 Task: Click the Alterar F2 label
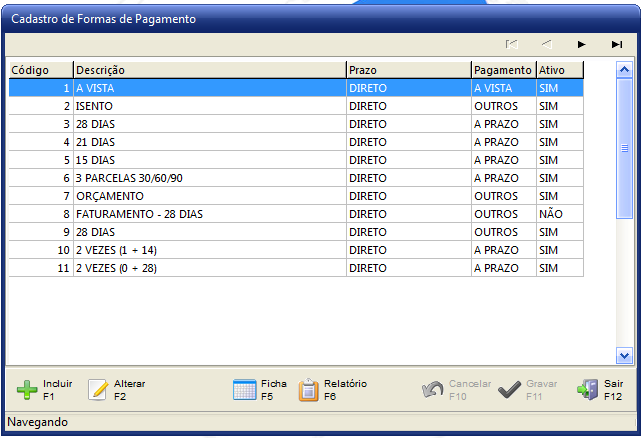(x=130, y=390)
